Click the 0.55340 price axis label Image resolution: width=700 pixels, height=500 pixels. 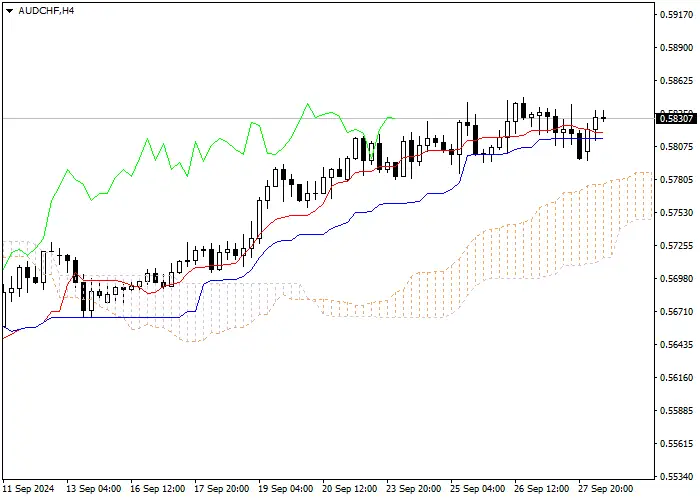coord(677,477)
